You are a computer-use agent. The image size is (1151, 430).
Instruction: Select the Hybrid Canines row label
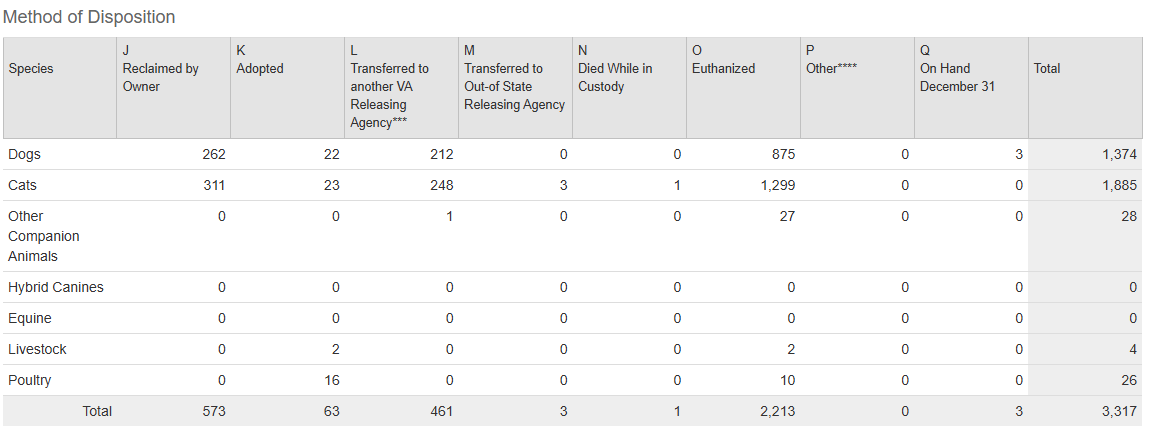pyautogui.click(x=56, y=288)
